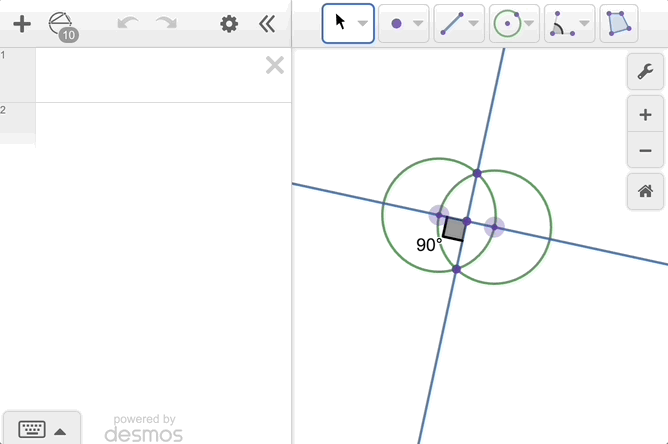The image size is (668, 444).
Task: Select the Circle tool
Action: 507,23
